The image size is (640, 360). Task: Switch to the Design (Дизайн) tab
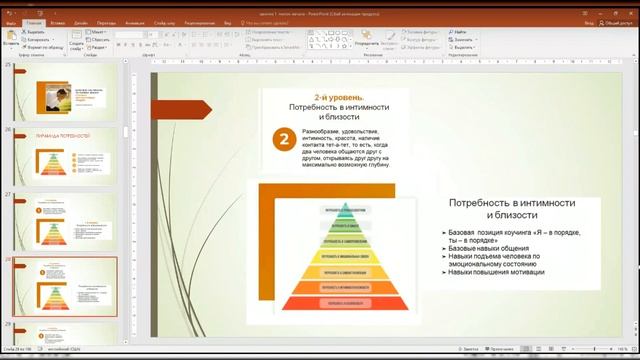click(81, 23)
